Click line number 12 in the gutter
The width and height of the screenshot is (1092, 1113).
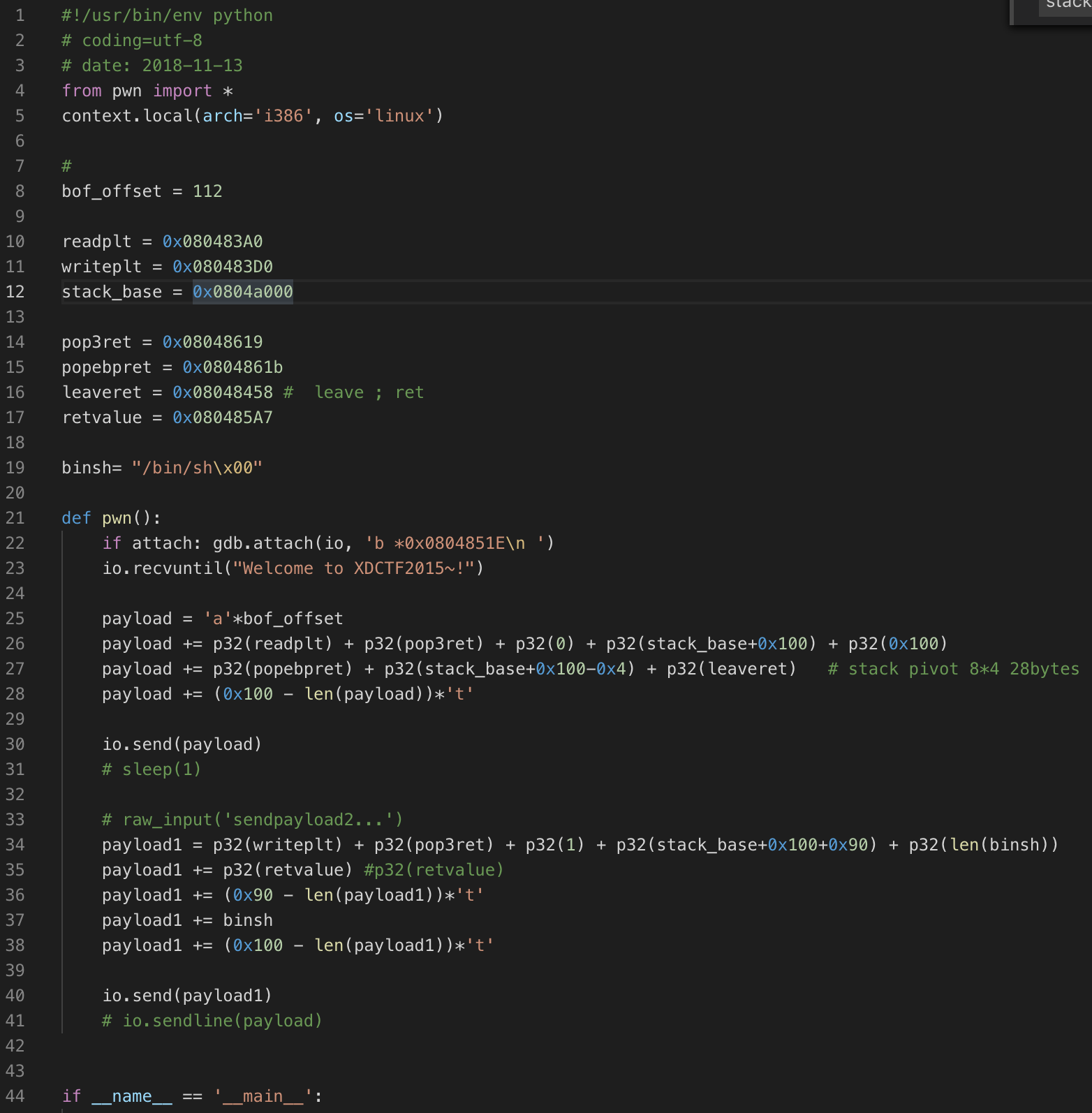(x=15, y=292)
